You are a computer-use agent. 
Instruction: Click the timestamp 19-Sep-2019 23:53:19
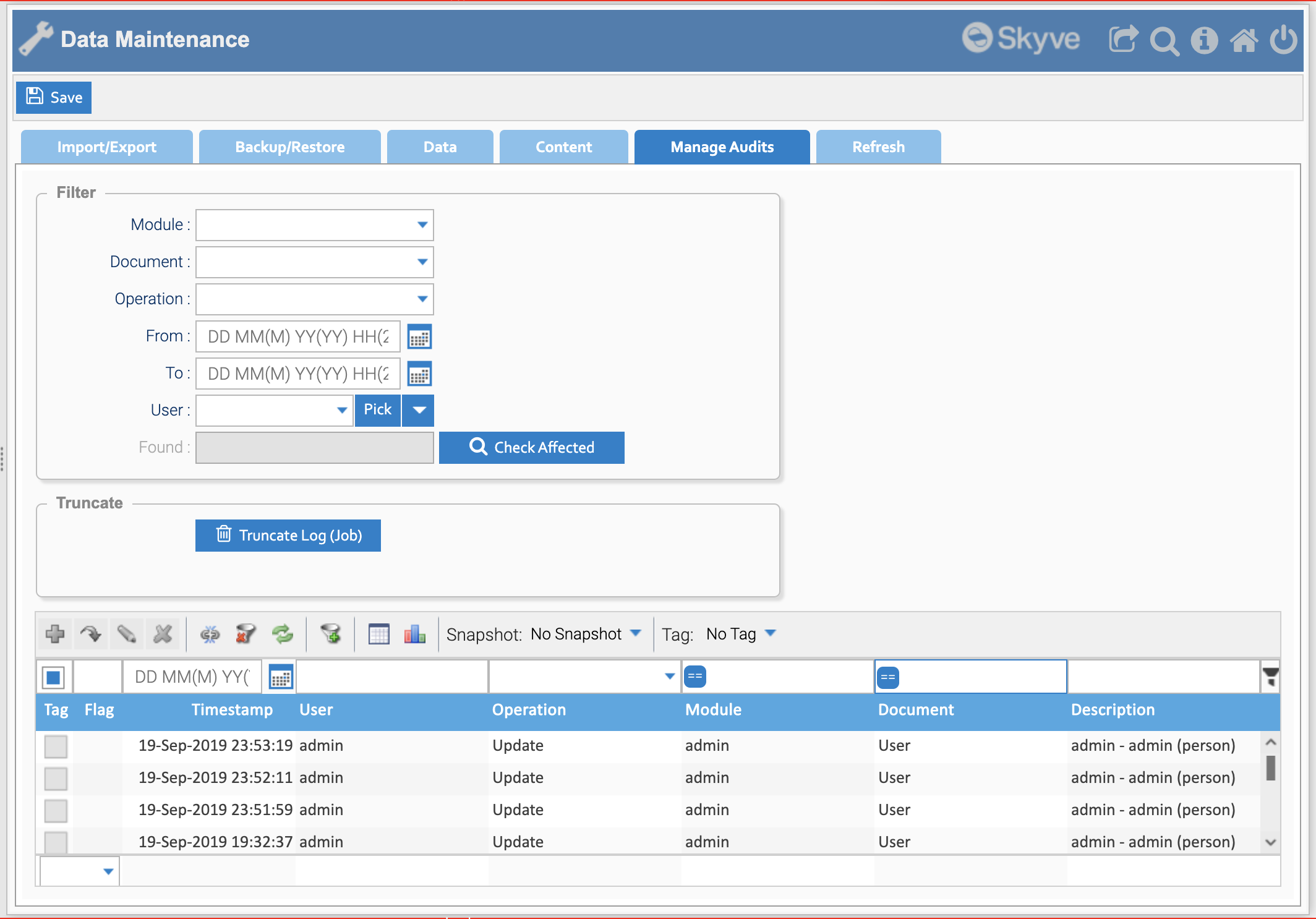(215, 746)
